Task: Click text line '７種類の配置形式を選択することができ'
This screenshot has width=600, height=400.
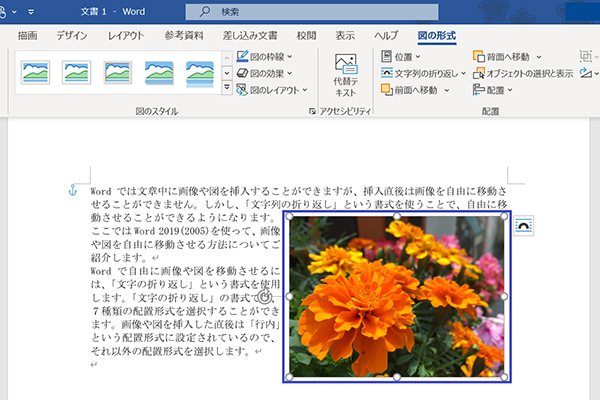Action: (186, 311)
